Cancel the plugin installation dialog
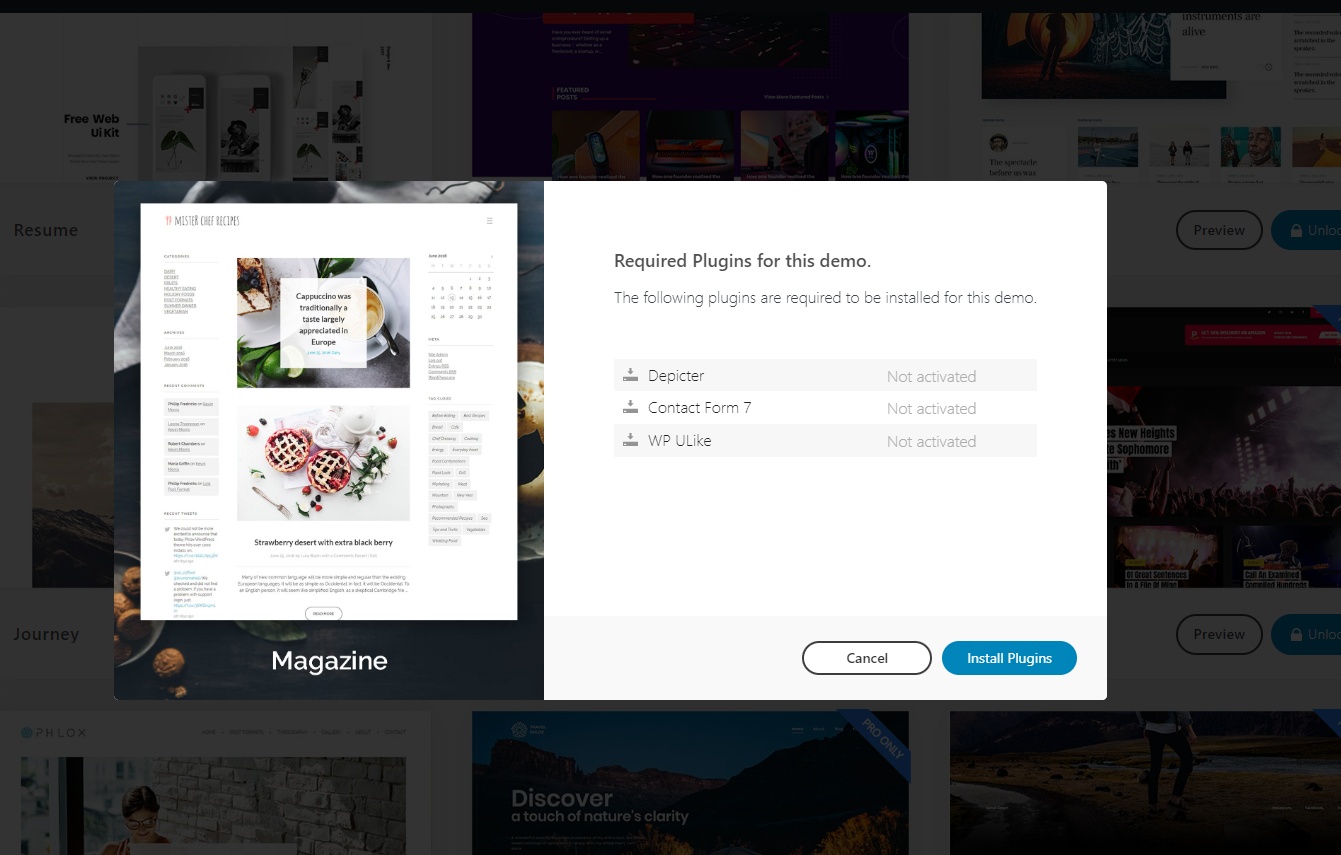 click(867, 658)
